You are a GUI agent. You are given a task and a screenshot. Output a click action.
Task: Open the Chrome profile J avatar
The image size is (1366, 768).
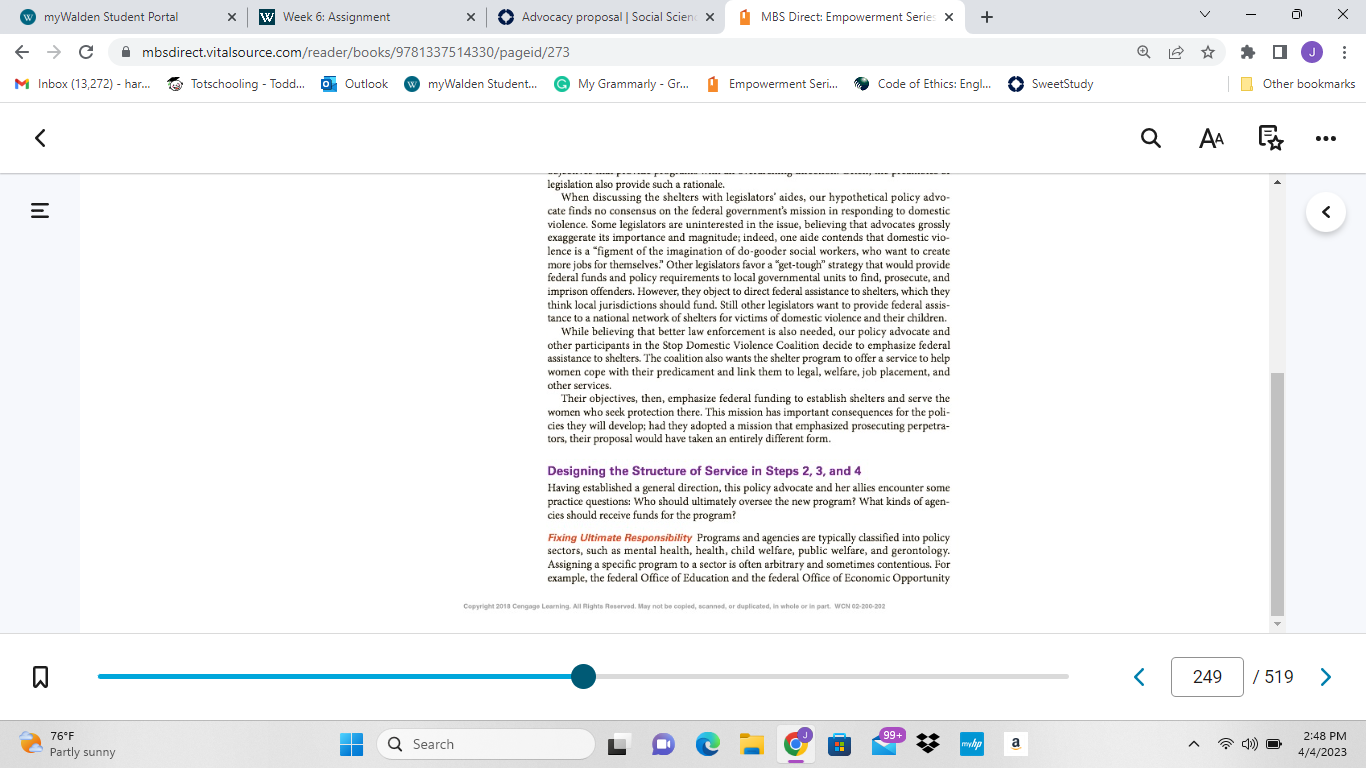click(1312, 52)
